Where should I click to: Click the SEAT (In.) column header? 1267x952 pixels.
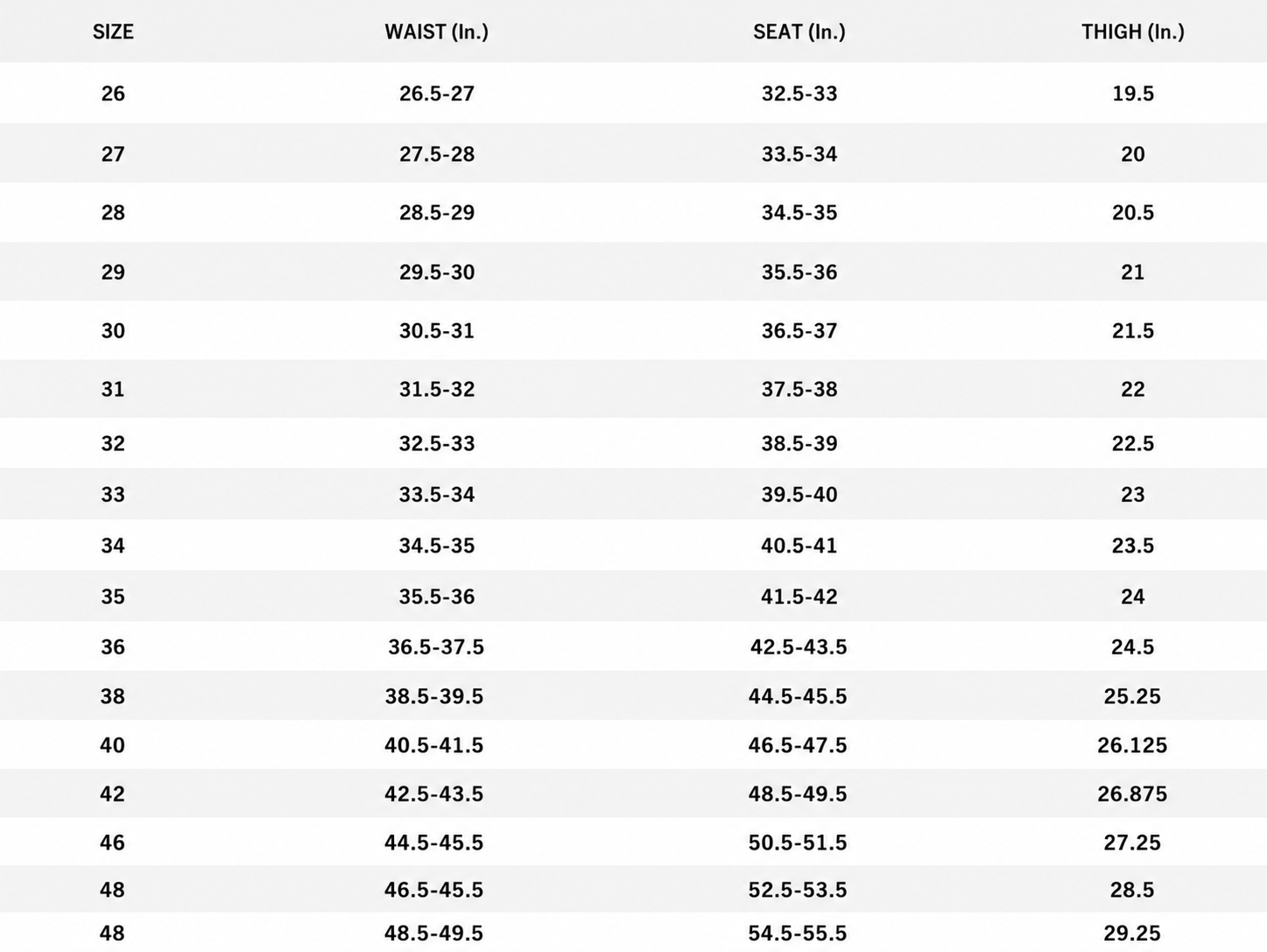(x=799, y=32)
